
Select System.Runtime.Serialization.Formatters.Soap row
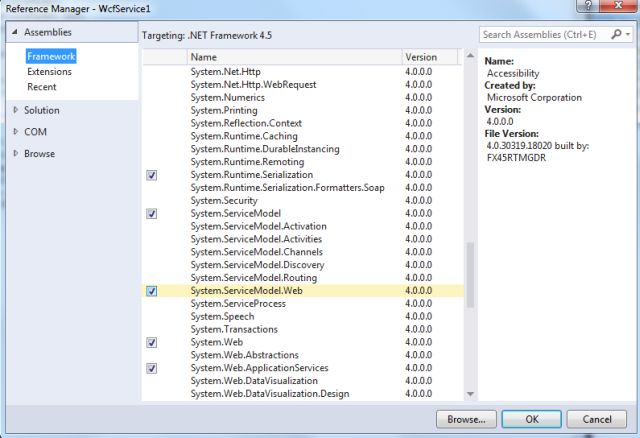click(303, 188)
